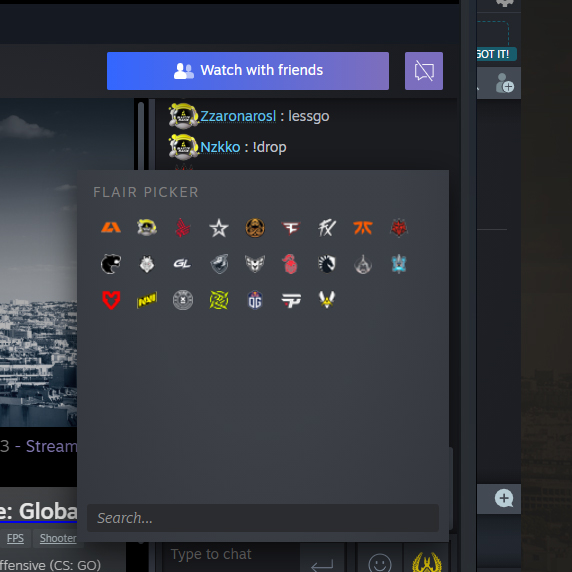Image resolution: width=572 pixels, height=572 pixels.
Task: Pick the Fnatic orange flair
Action: click(363, 228)
